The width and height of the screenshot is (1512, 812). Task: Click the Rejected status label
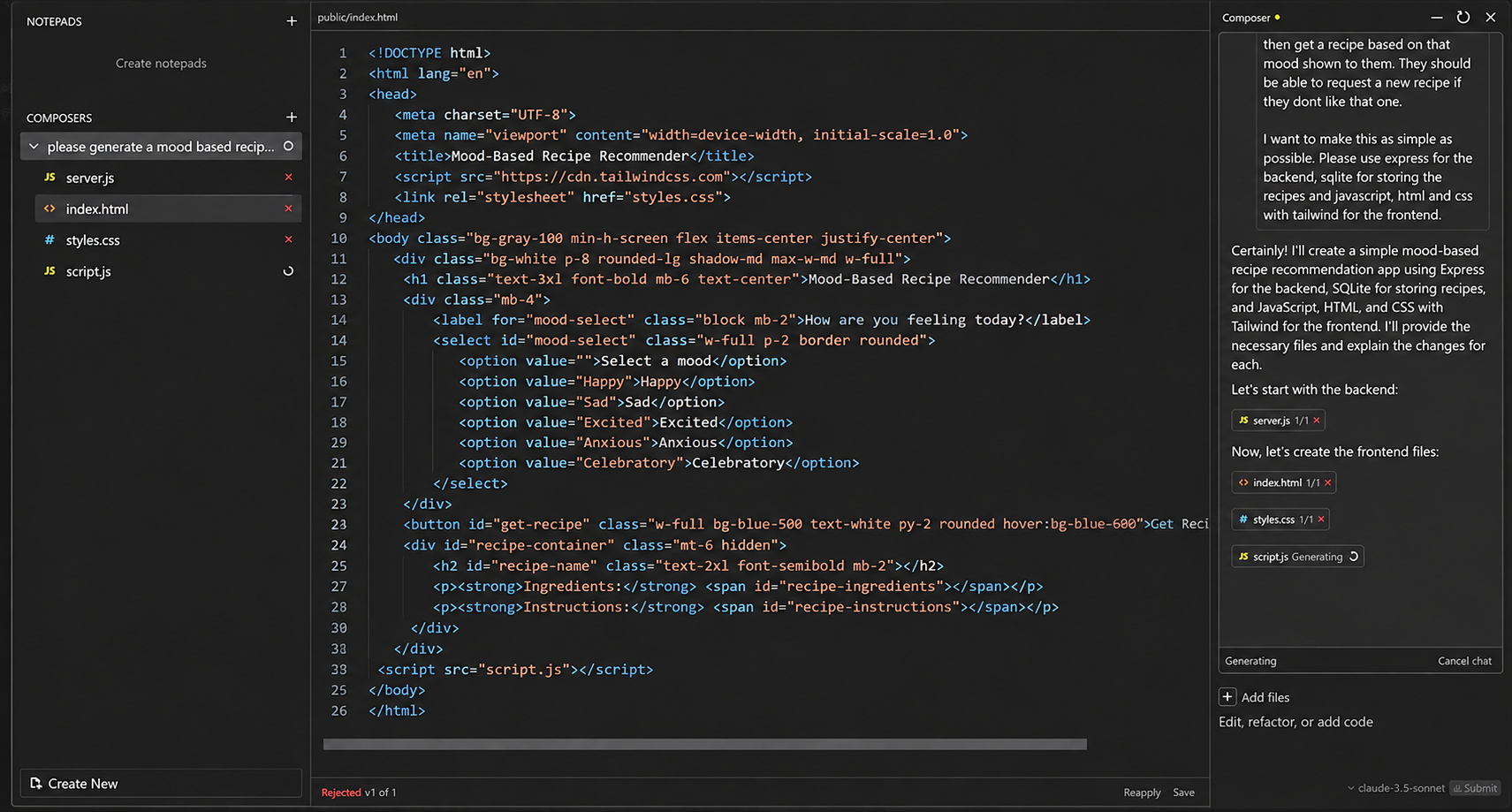click(x=341, y=793)
